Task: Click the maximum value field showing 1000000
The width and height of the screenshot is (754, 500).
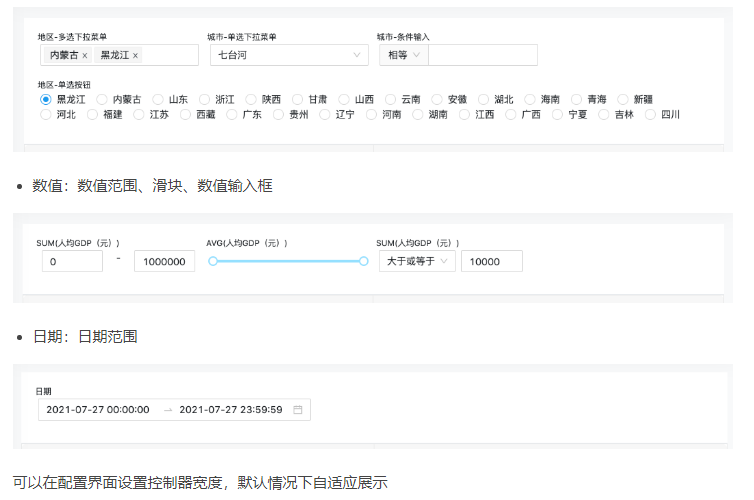Action: 164,261
